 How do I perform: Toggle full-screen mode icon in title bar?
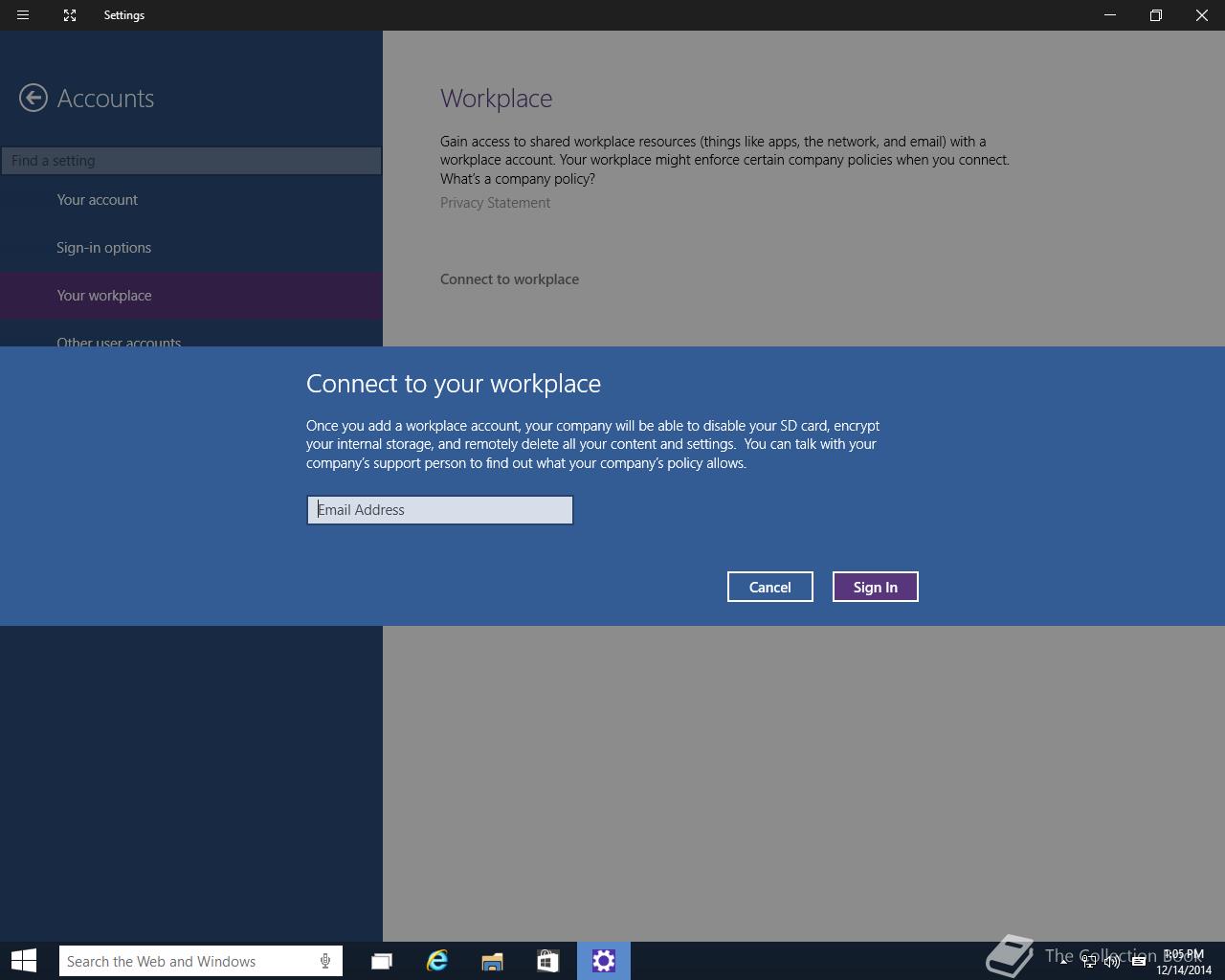pyautogui.click(x=70, y=15)
